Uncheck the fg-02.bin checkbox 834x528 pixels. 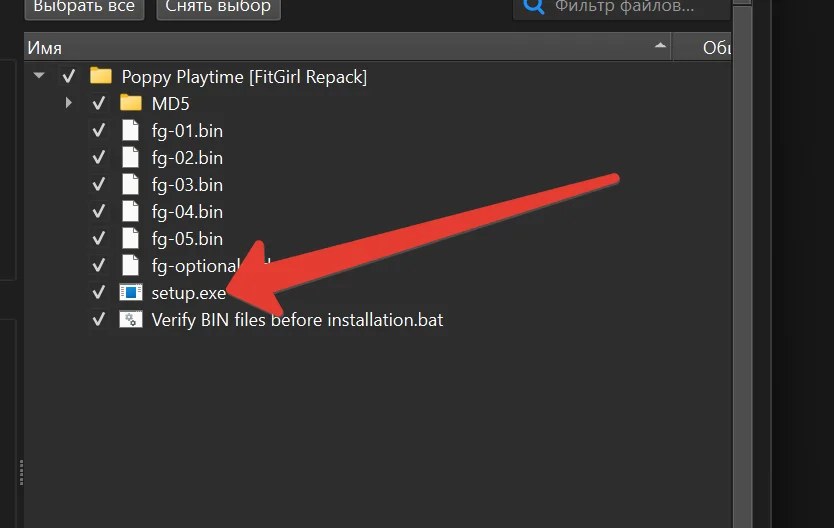coord(98,157)
